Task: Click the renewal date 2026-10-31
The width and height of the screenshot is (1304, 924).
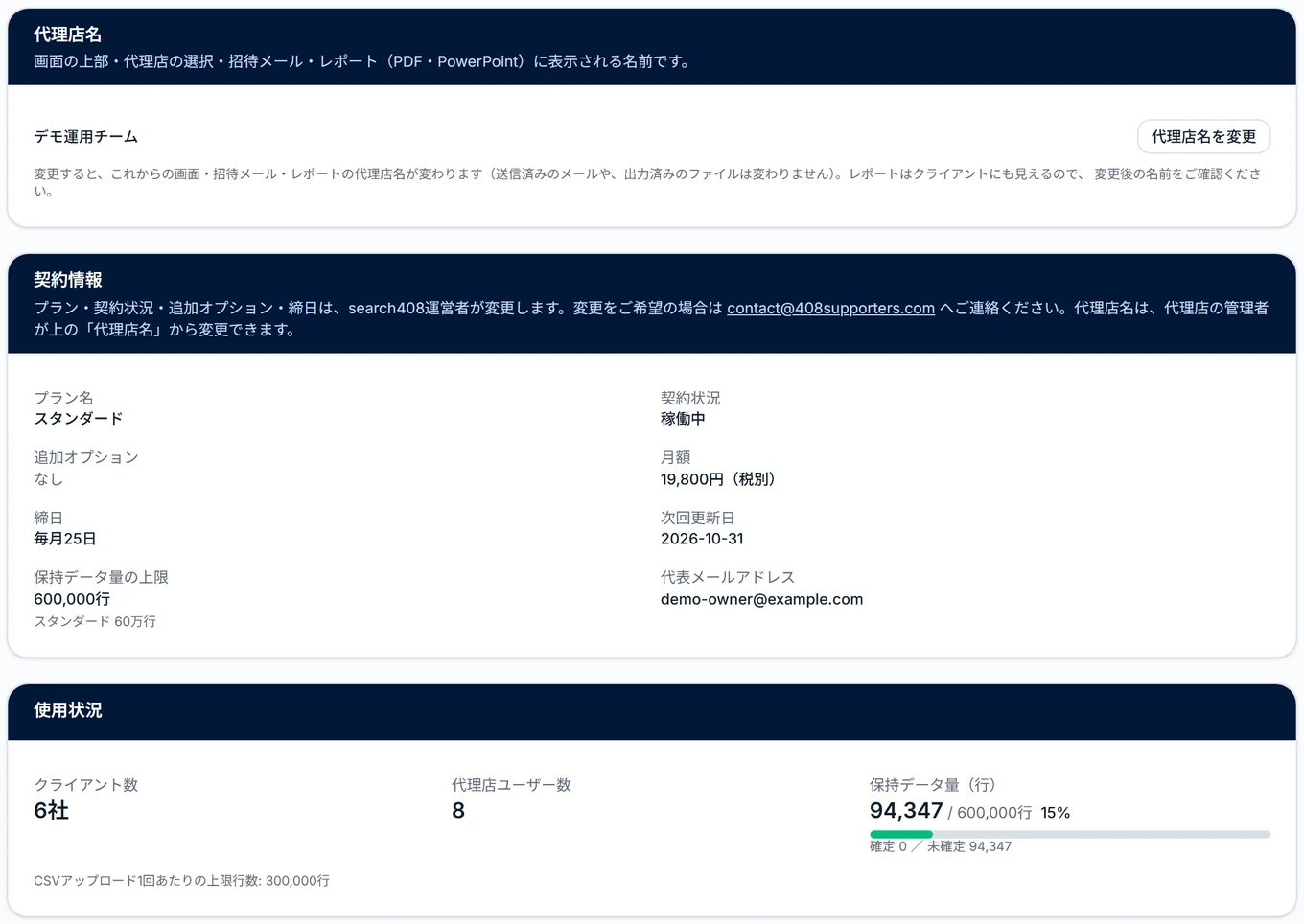Action: [x=702, y=539]
